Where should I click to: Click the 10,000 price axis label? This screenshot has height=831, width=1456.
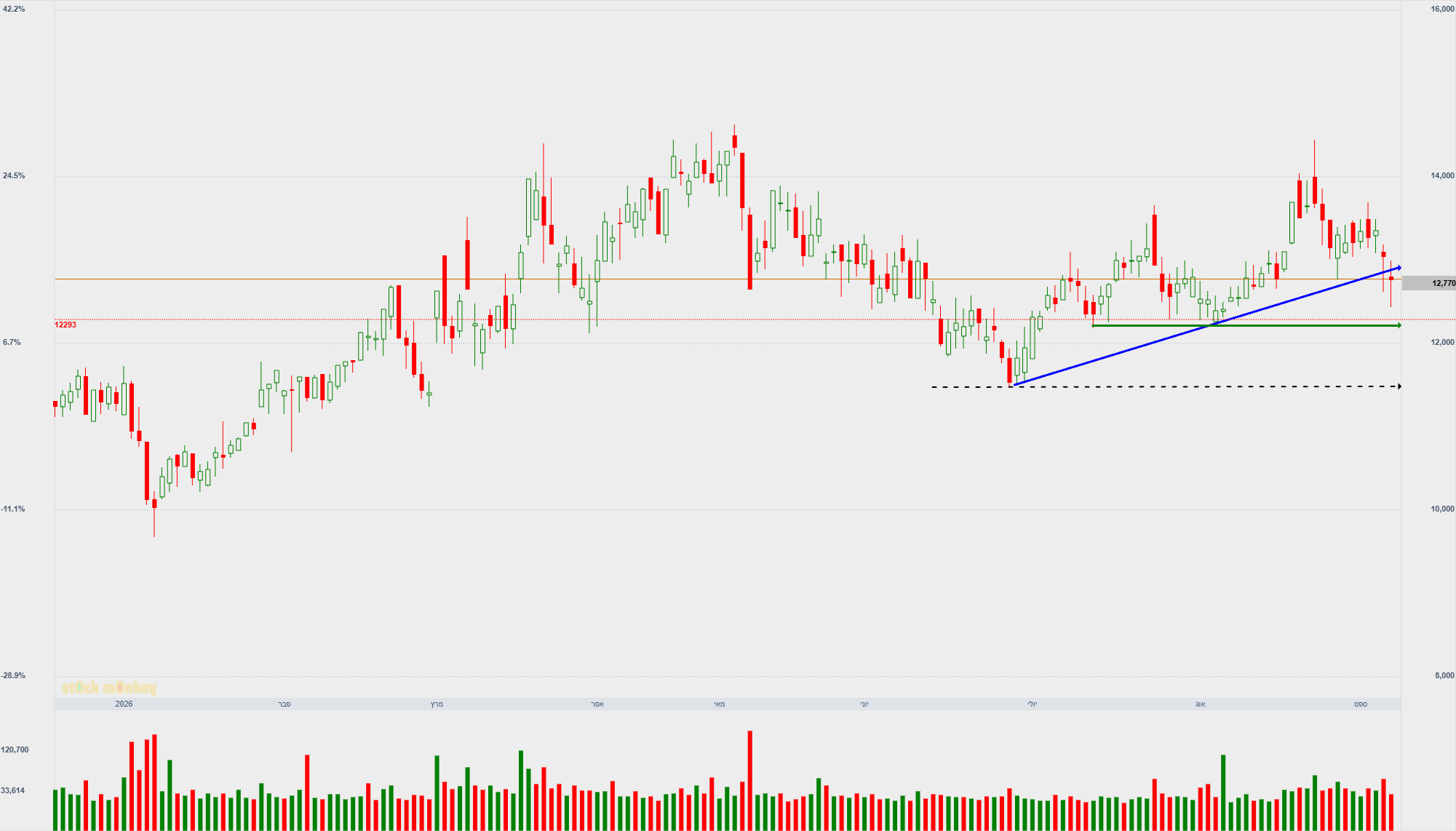click(1442, 509)
